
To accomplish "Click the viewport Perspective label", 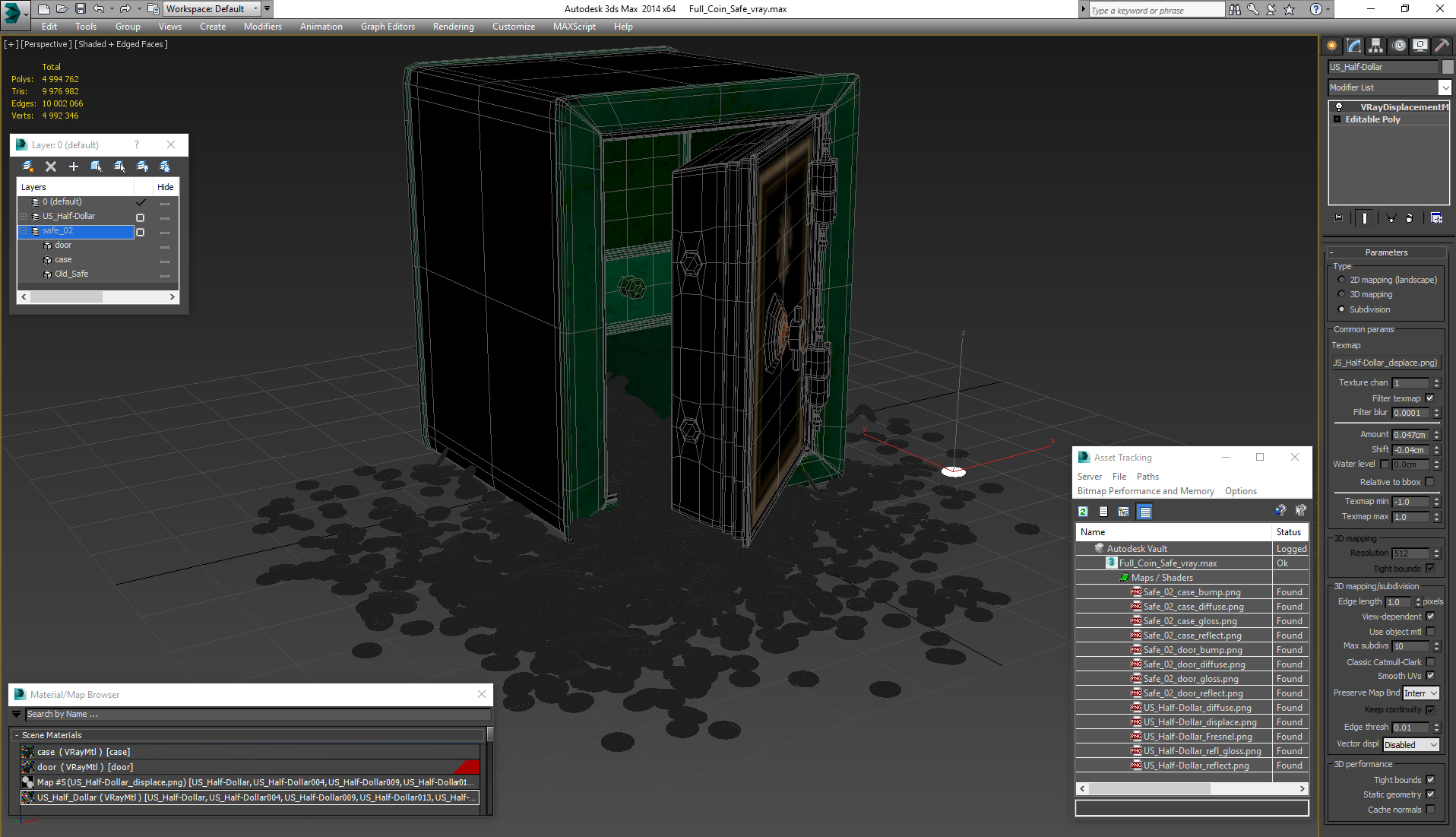I will [46, 44].
